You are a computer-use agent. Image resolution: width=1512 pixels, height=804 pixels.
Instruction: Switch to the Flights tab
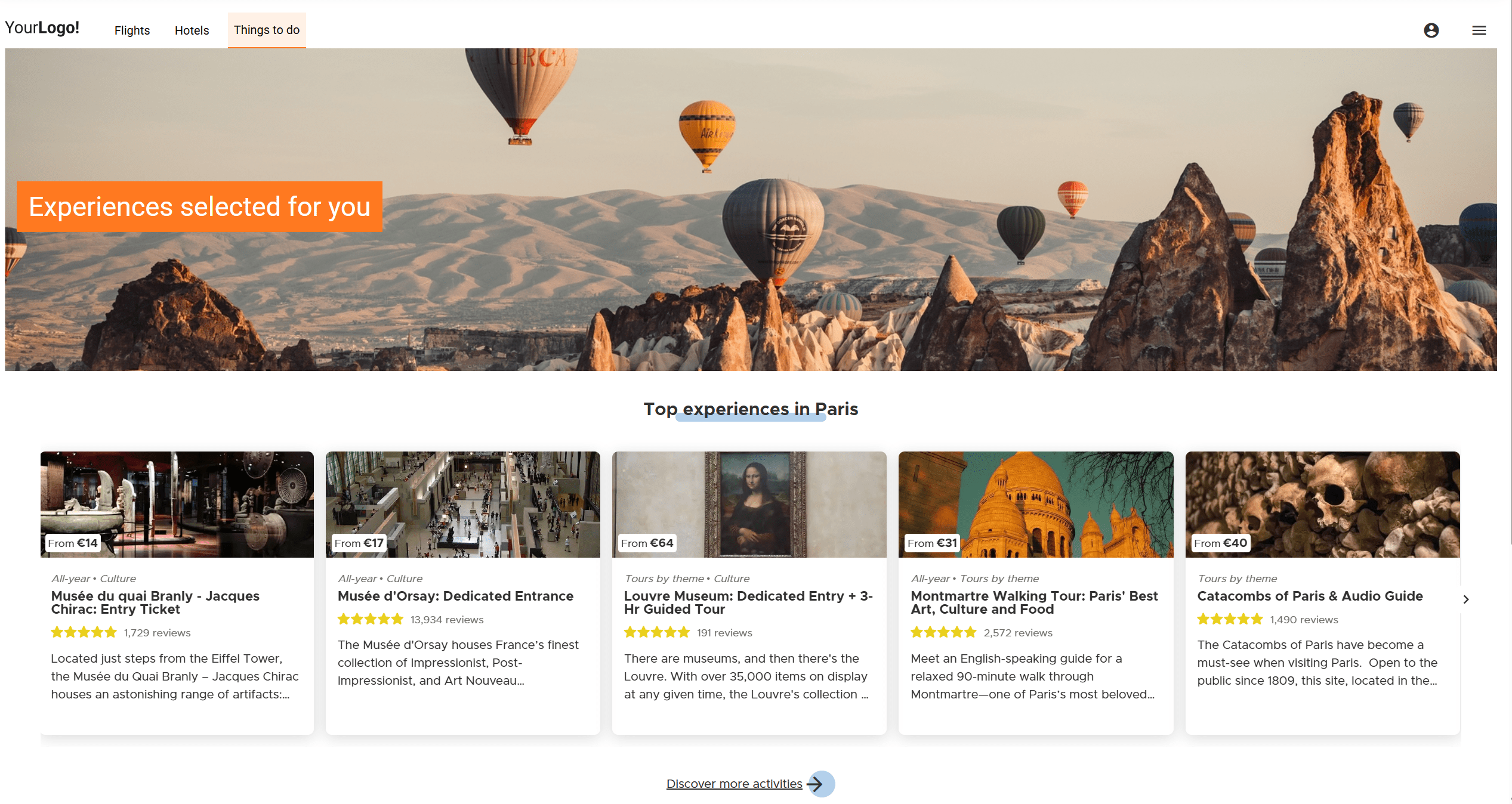click(x=132, y=30)
